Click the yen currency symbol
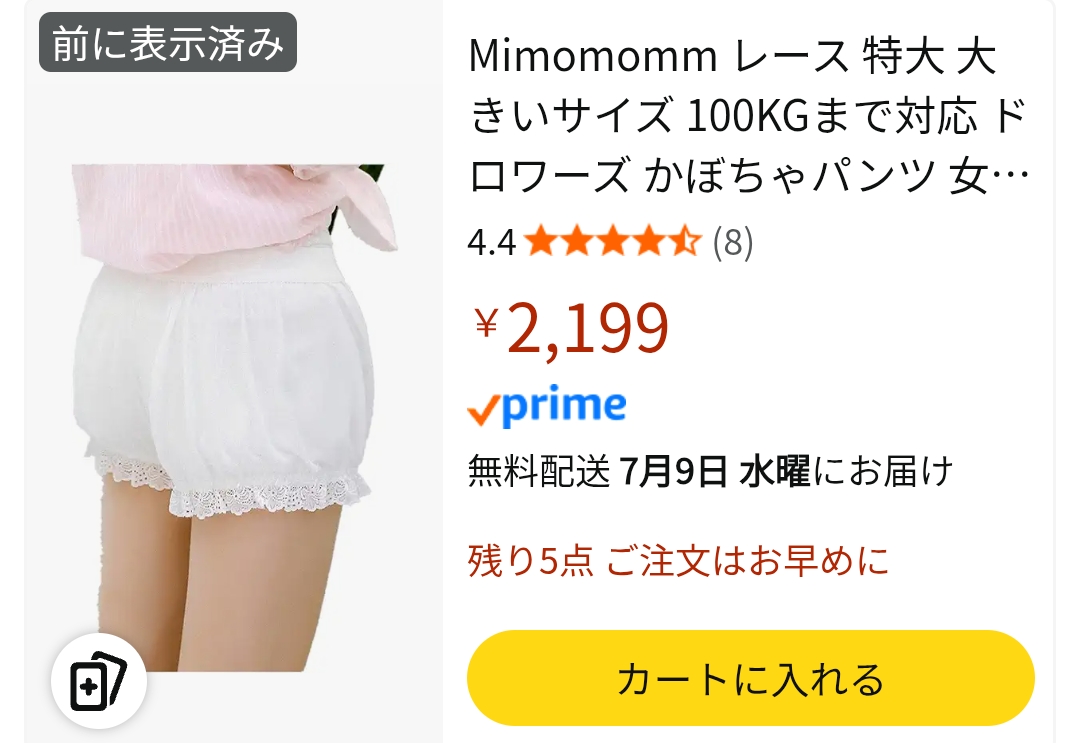1080x743 pixels. tap(486, 322)
